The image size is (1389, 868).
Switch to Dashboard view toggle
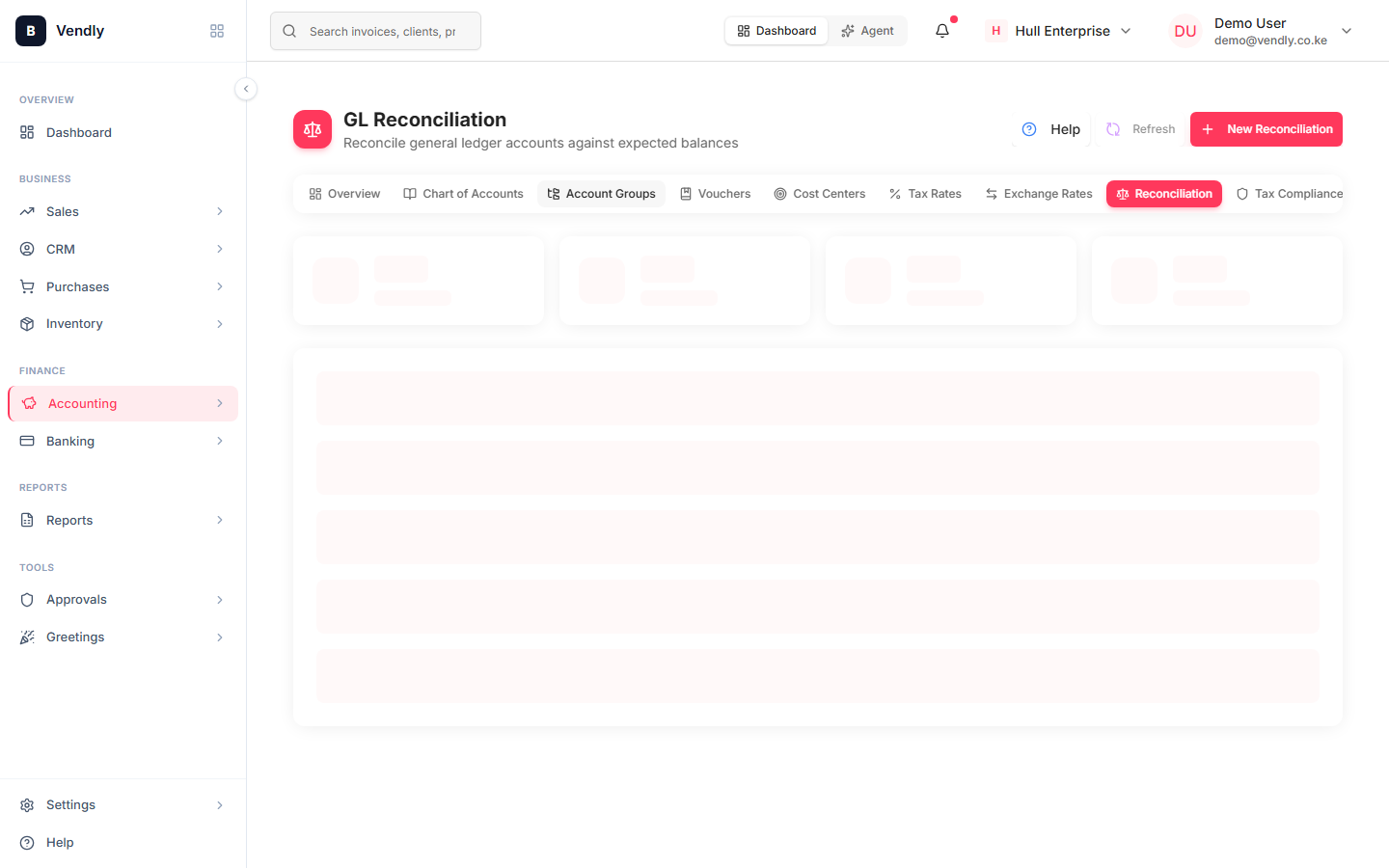776,31
